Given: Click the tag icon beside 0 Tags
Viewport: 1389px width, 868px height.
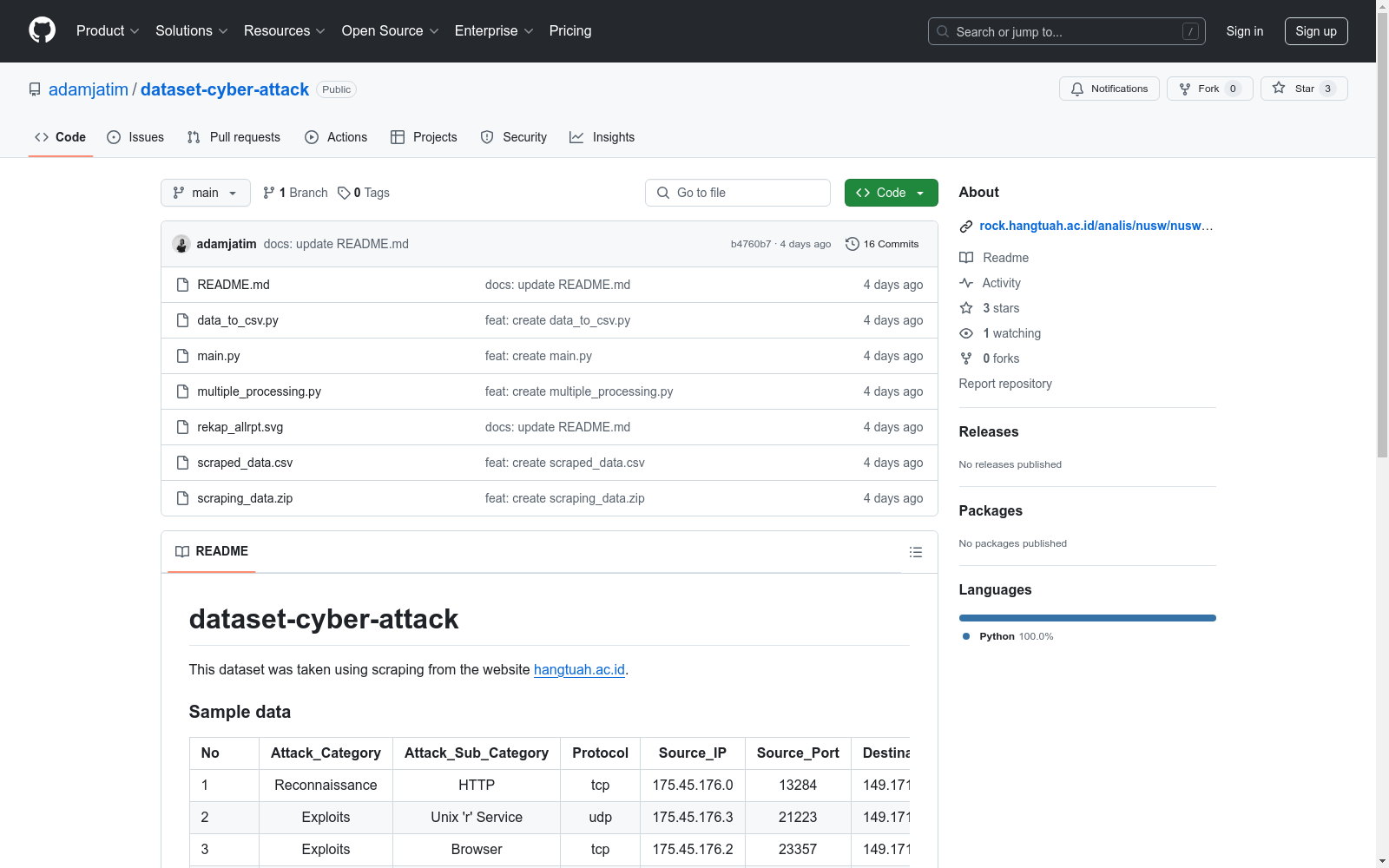Looking at the screenshot, I should coord(344,193).
